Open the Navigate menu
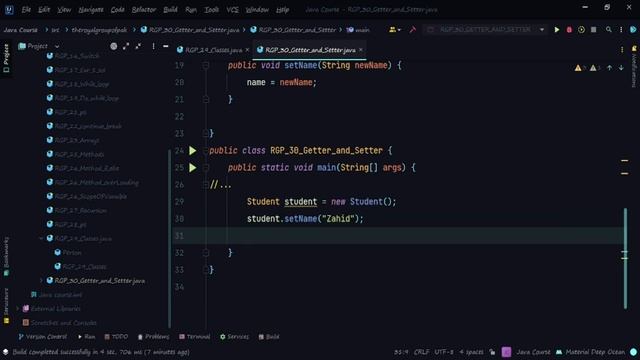Viewport: 640px width, 360px height. [91, 9]
